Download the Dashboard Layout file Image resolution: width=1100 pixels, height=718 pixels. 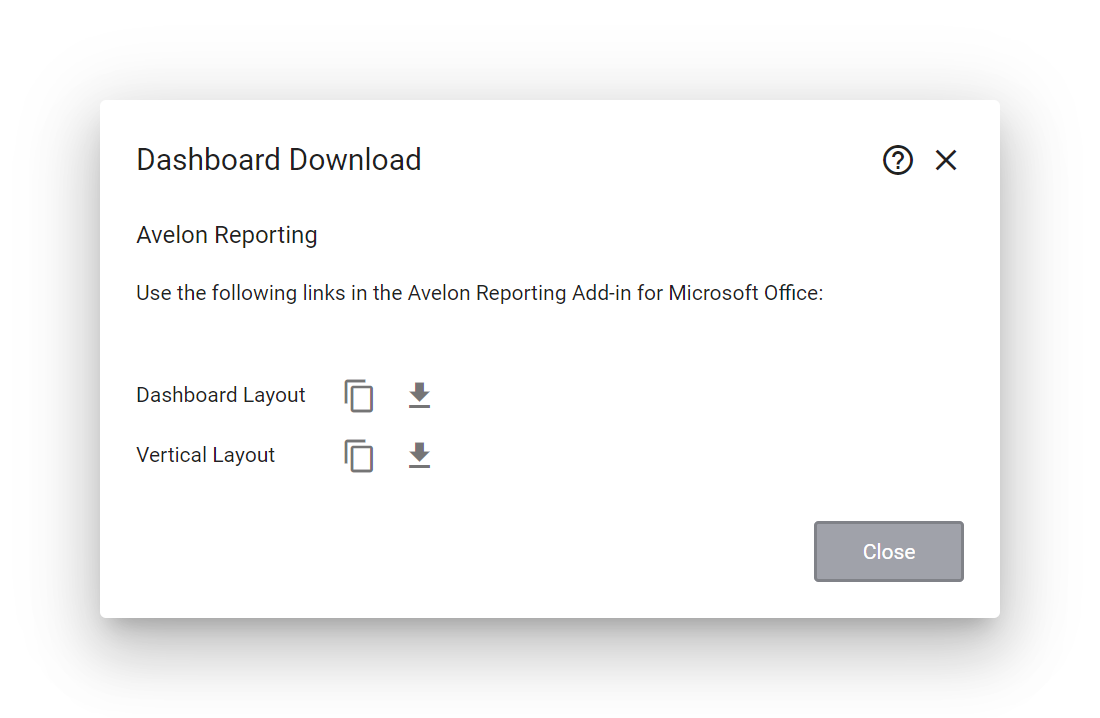click(419, 395)
